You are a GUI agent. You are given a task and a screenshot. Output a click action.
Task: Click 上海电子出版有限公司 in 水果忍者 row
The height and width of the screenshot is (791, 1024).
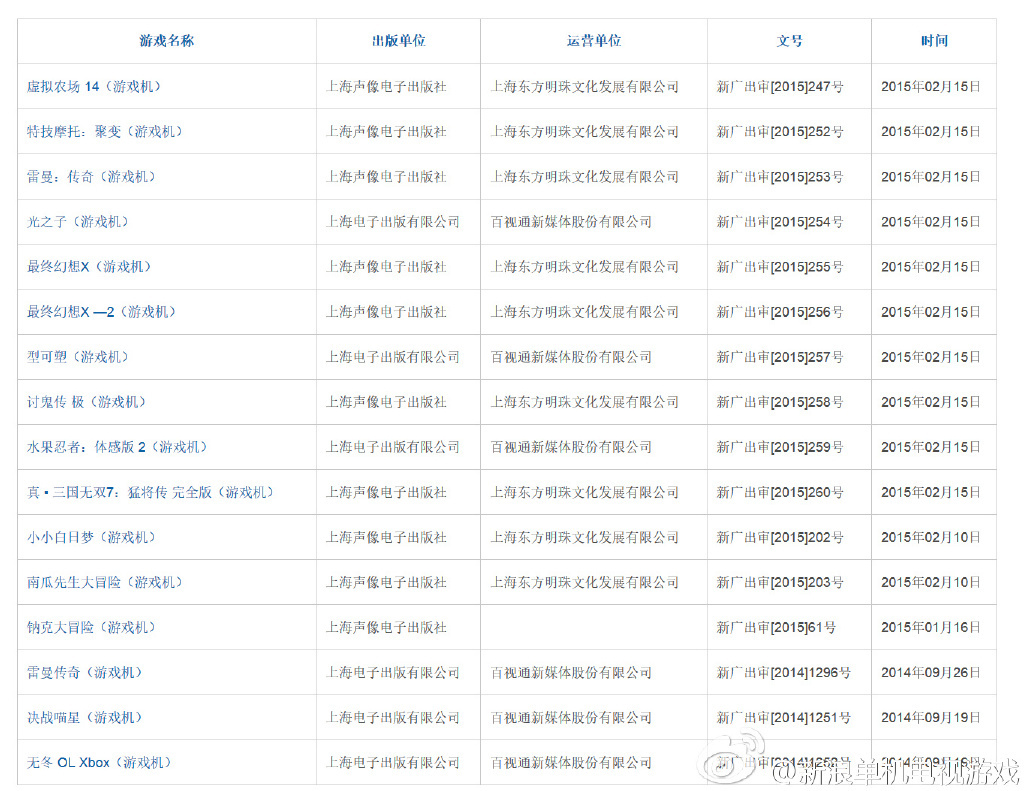click(392, 447)
